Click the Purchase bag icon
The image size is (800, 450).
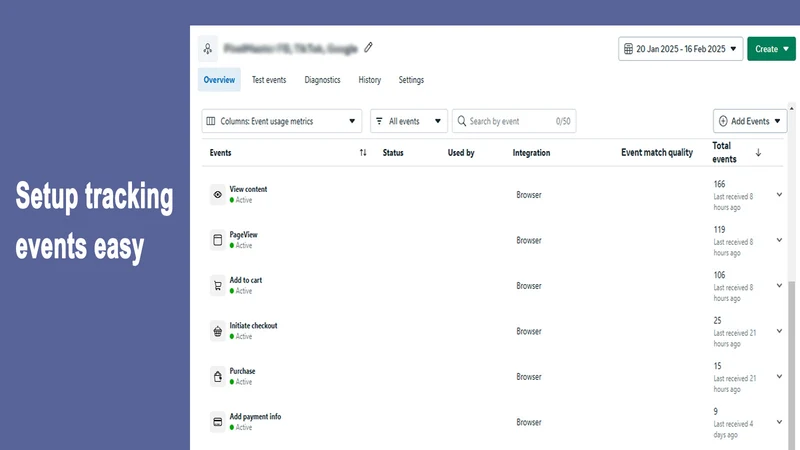pyautogui.click(x=217, y=377)
